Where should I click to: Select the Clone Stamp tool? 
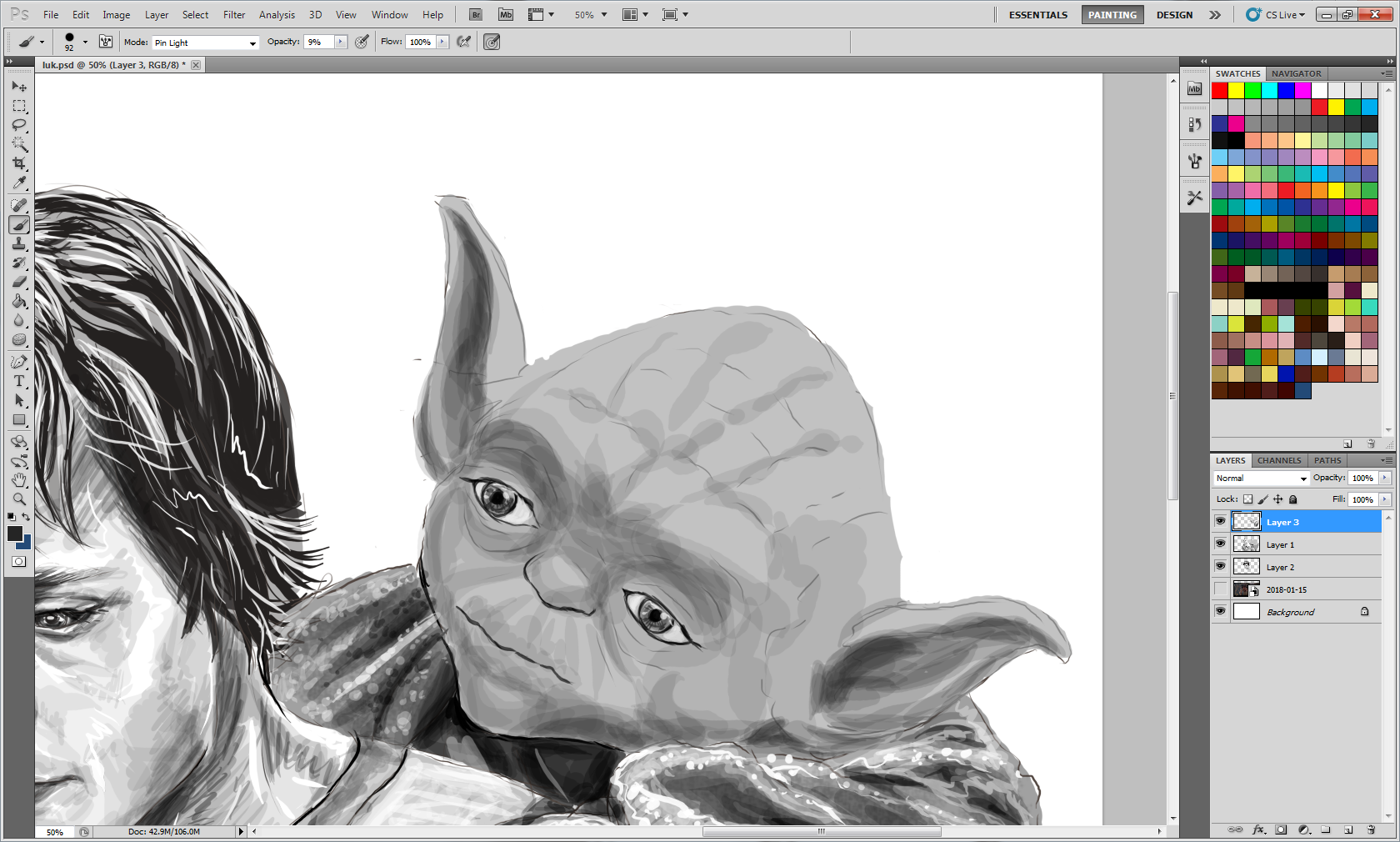19,243
